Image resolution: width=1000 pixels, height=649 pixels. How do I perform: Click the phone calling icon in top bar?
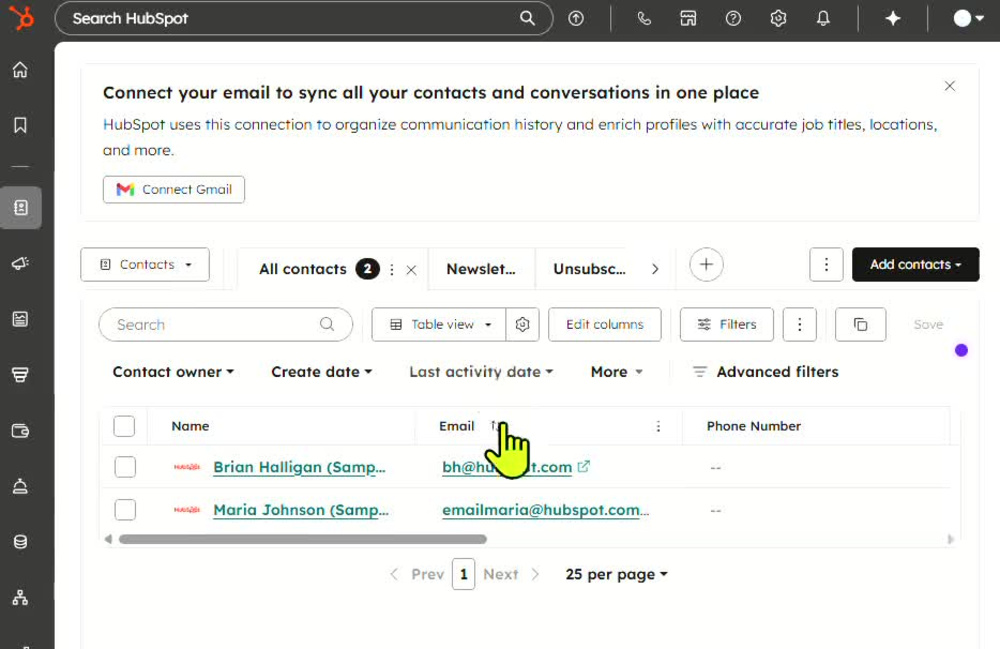[x=644, y=18]
